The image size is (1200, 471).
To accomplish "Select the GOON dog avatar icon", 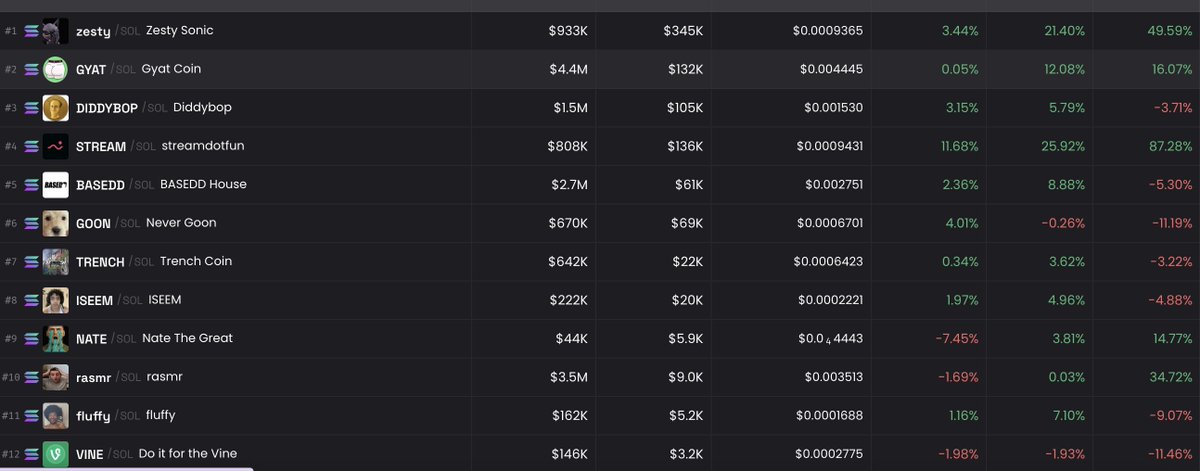I will pos(56,223).
